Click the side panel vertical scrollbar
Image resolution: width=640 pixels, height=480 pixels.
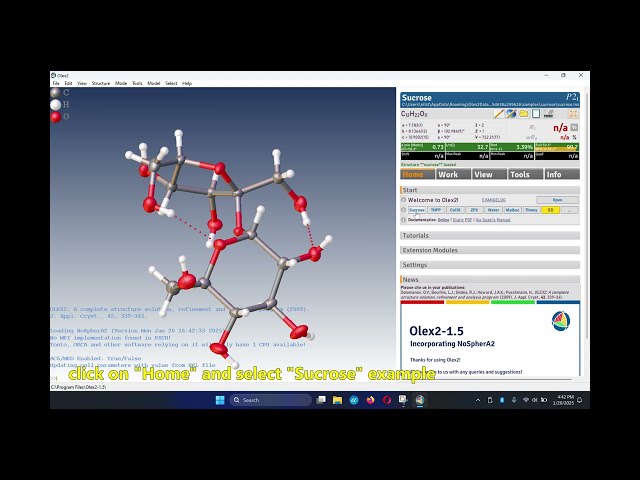[x=587, y=216]
